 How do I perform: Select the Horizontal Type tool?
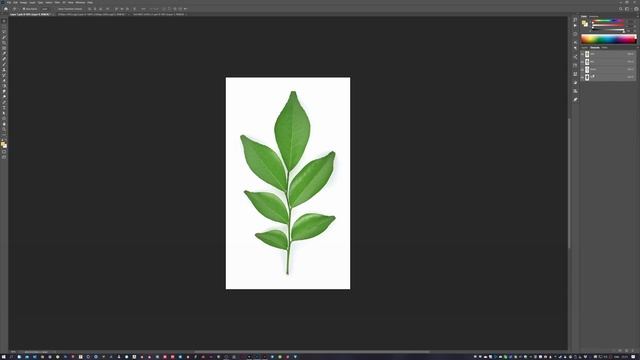[4, 107]
